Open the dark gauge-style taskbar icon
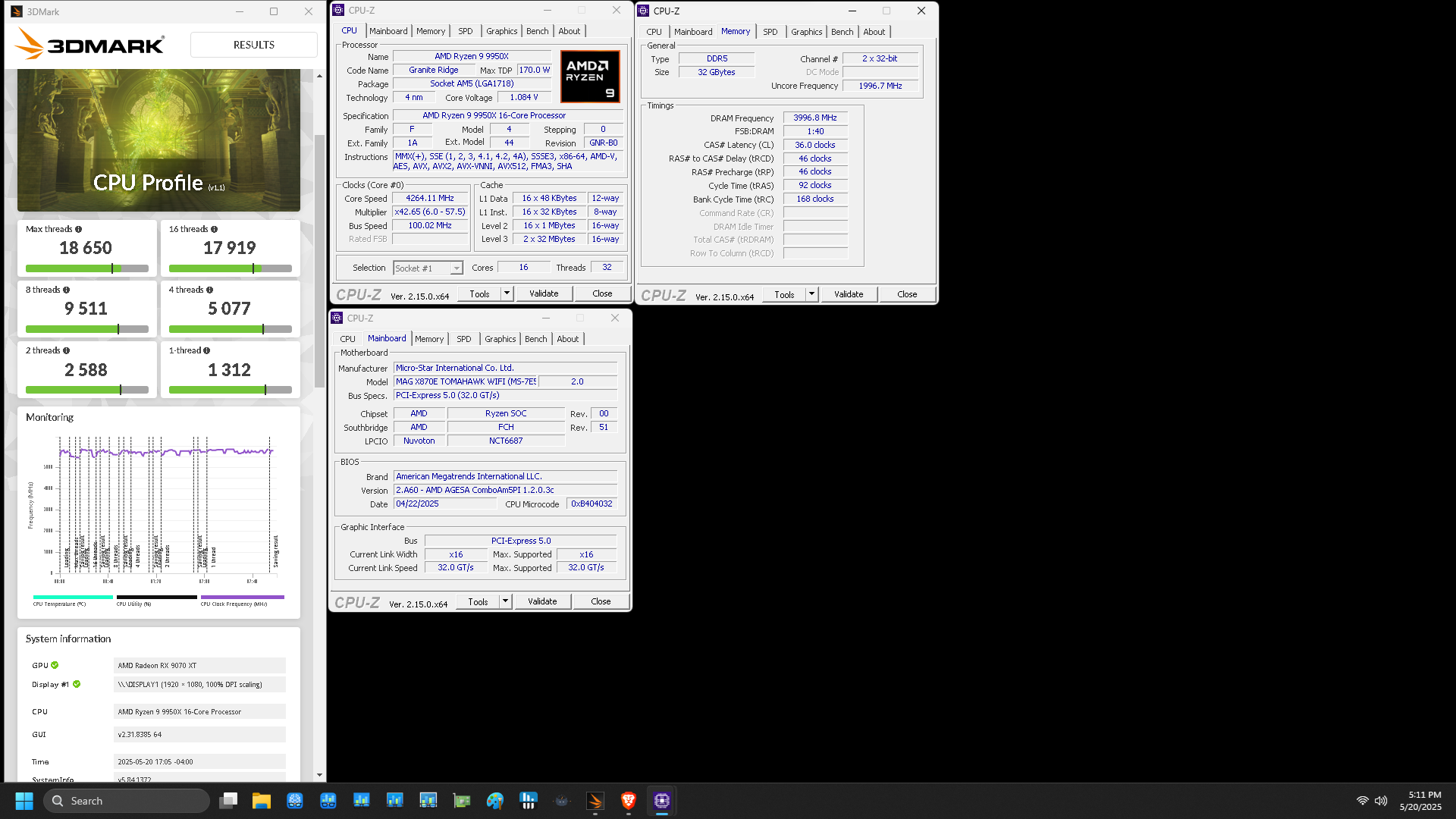Image resolution: width=1456 pixels, height=819 pixels. click(562, 801)
